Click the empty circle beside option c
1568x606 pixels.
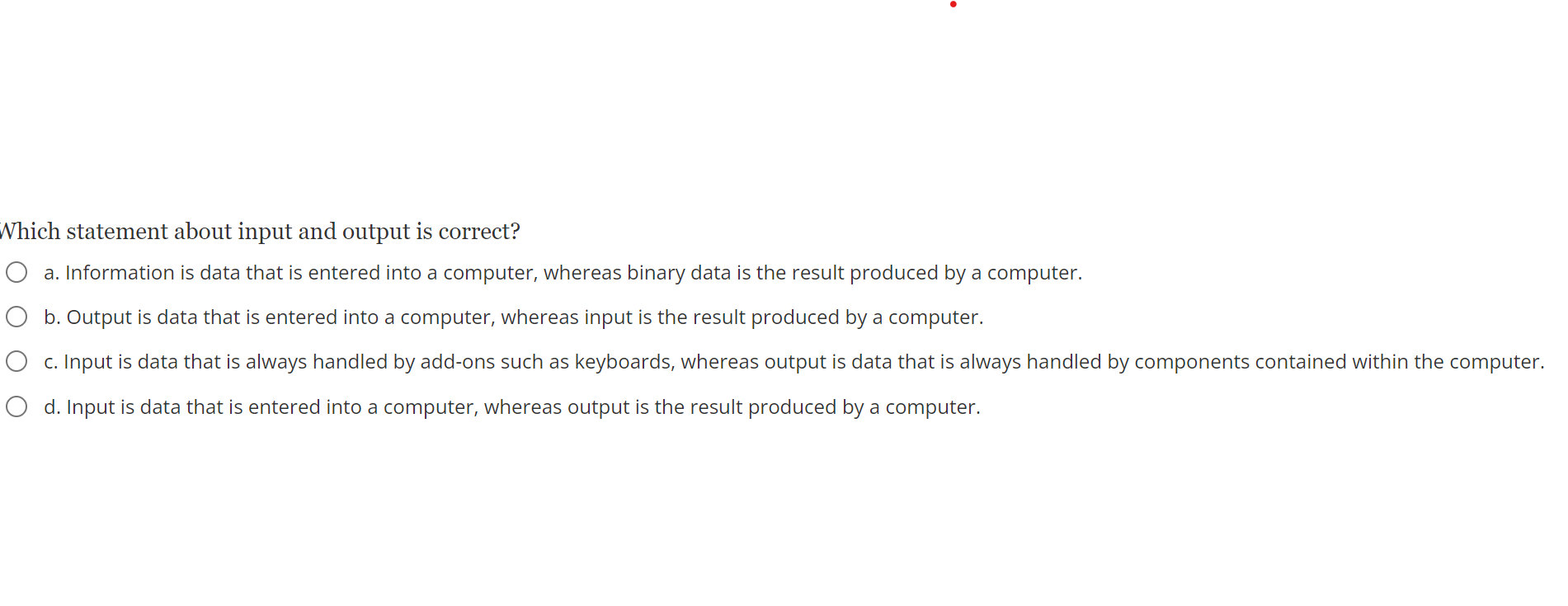16,361
